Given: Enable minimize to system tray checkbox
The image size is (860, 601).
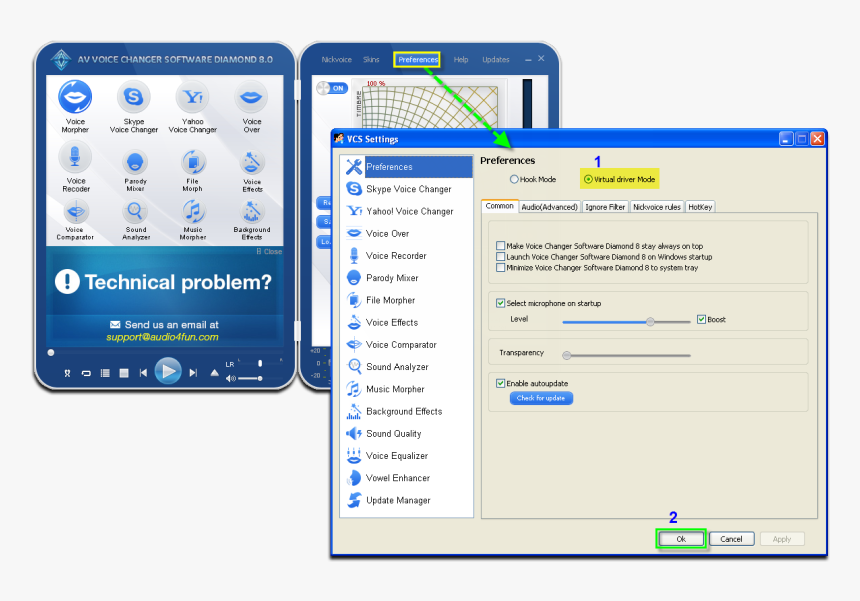Looking at the screenshot, I should (x=500, y=268).
